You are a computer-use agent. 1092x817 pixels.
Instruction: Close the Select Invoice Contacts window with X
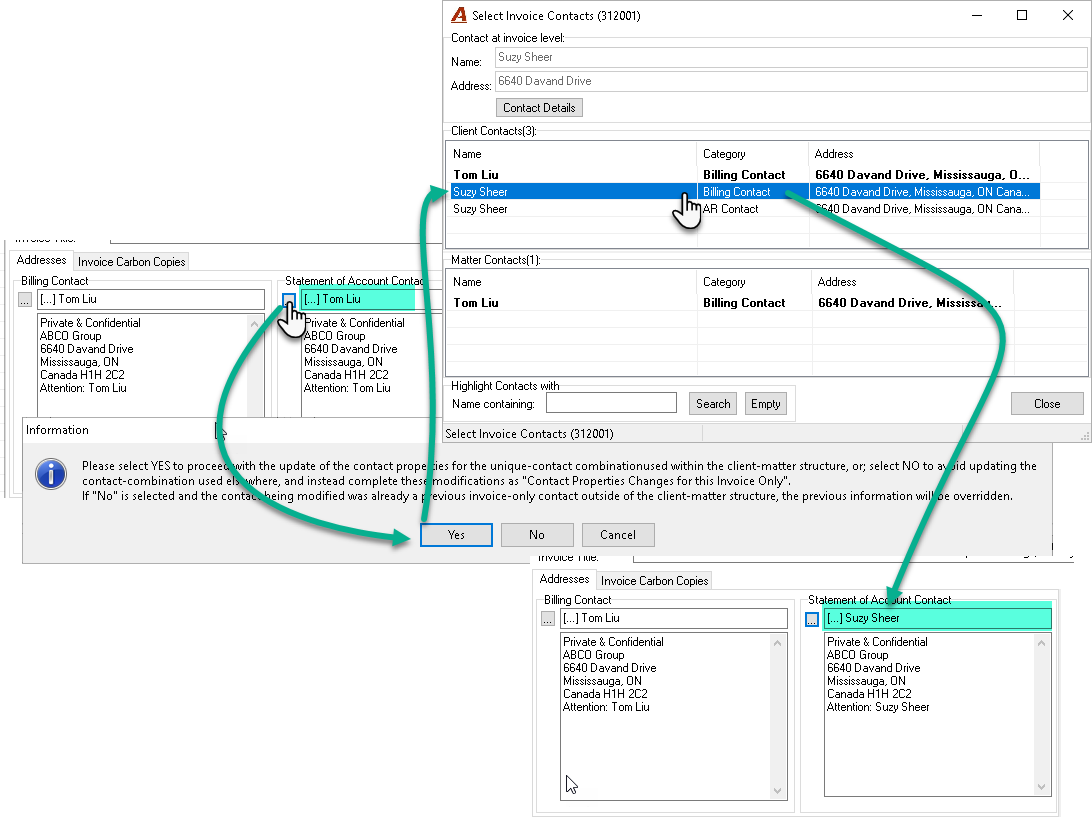click(1068, 15)
